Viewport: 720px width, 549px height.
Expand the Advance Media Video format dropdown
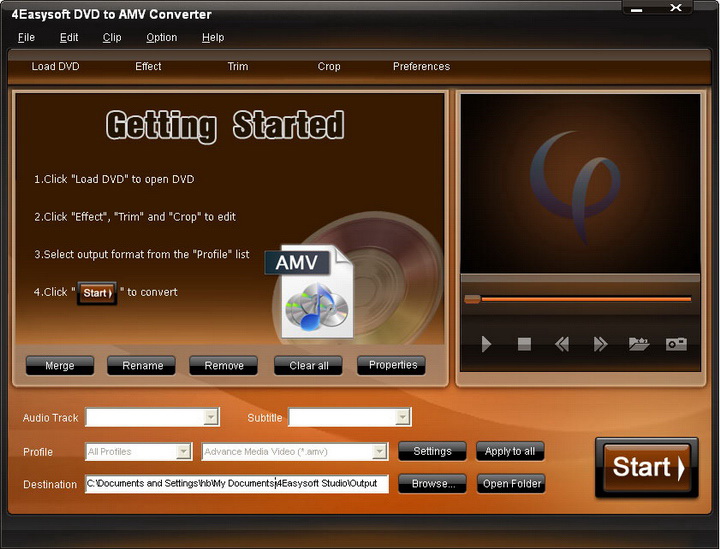[x=380, y=452]
